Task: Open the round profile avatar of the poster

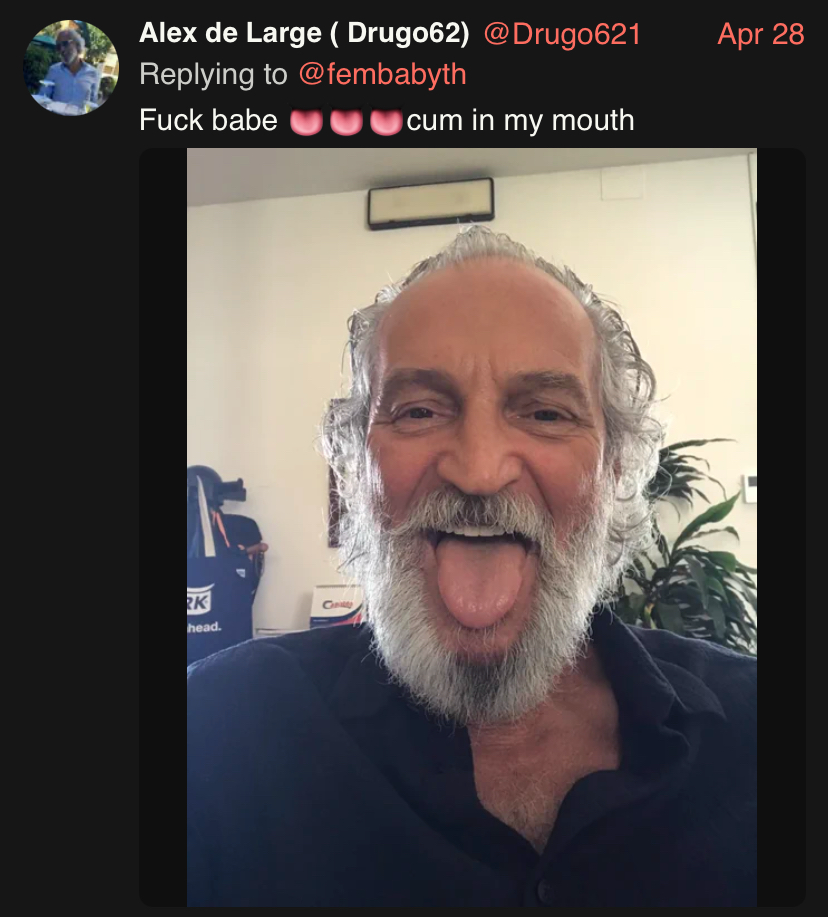Action: coord(71,68)
